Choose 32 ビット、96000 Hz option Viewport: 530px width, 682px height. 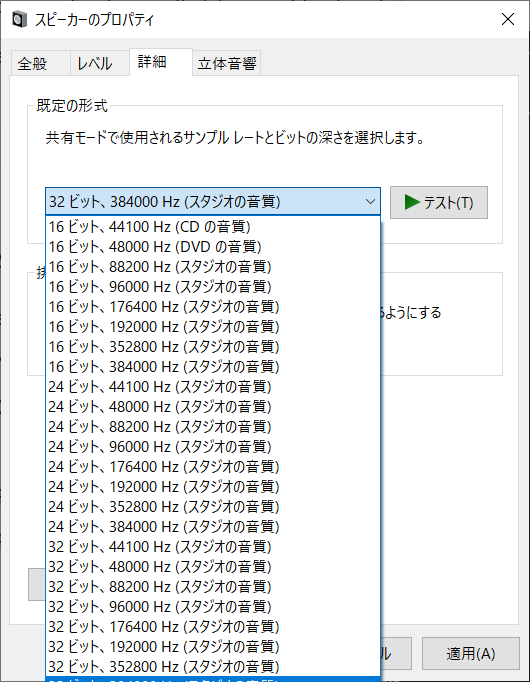[213, 607]
